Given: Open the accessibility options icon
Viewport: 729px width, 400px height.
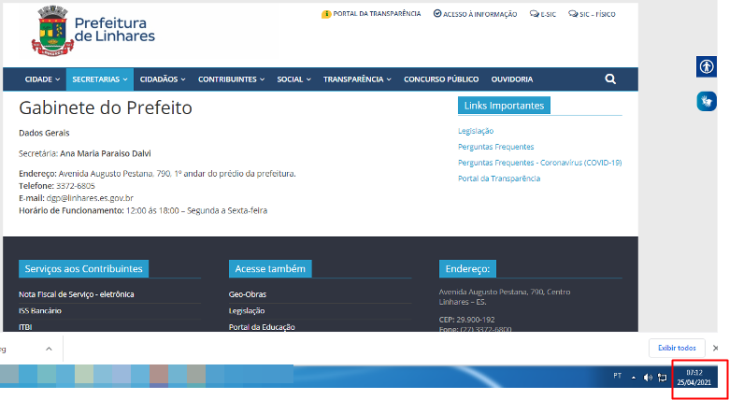Looking at the screenshot, I should pos(706,66).
